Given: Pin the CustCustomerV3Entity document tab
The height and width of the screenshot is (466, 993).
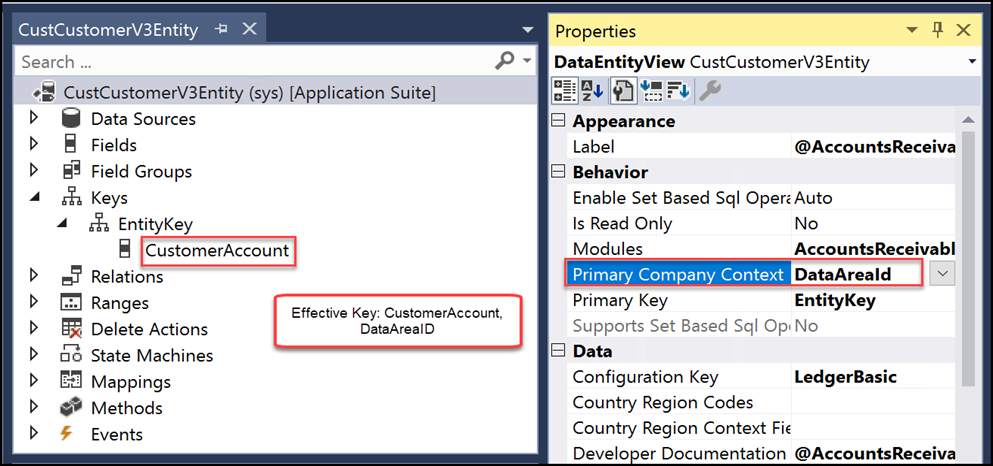Looking at the screenshot, I should 222,29.
